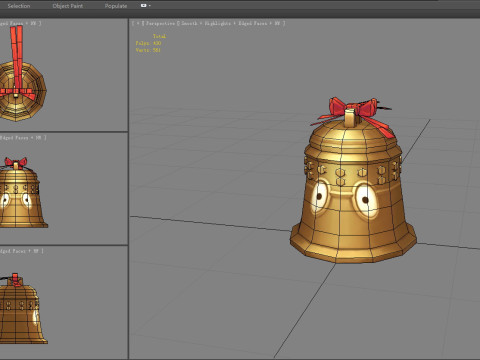Open the Perspective viewport [+] general menu
Screen dimensions: 480x360
coord(138,23)
